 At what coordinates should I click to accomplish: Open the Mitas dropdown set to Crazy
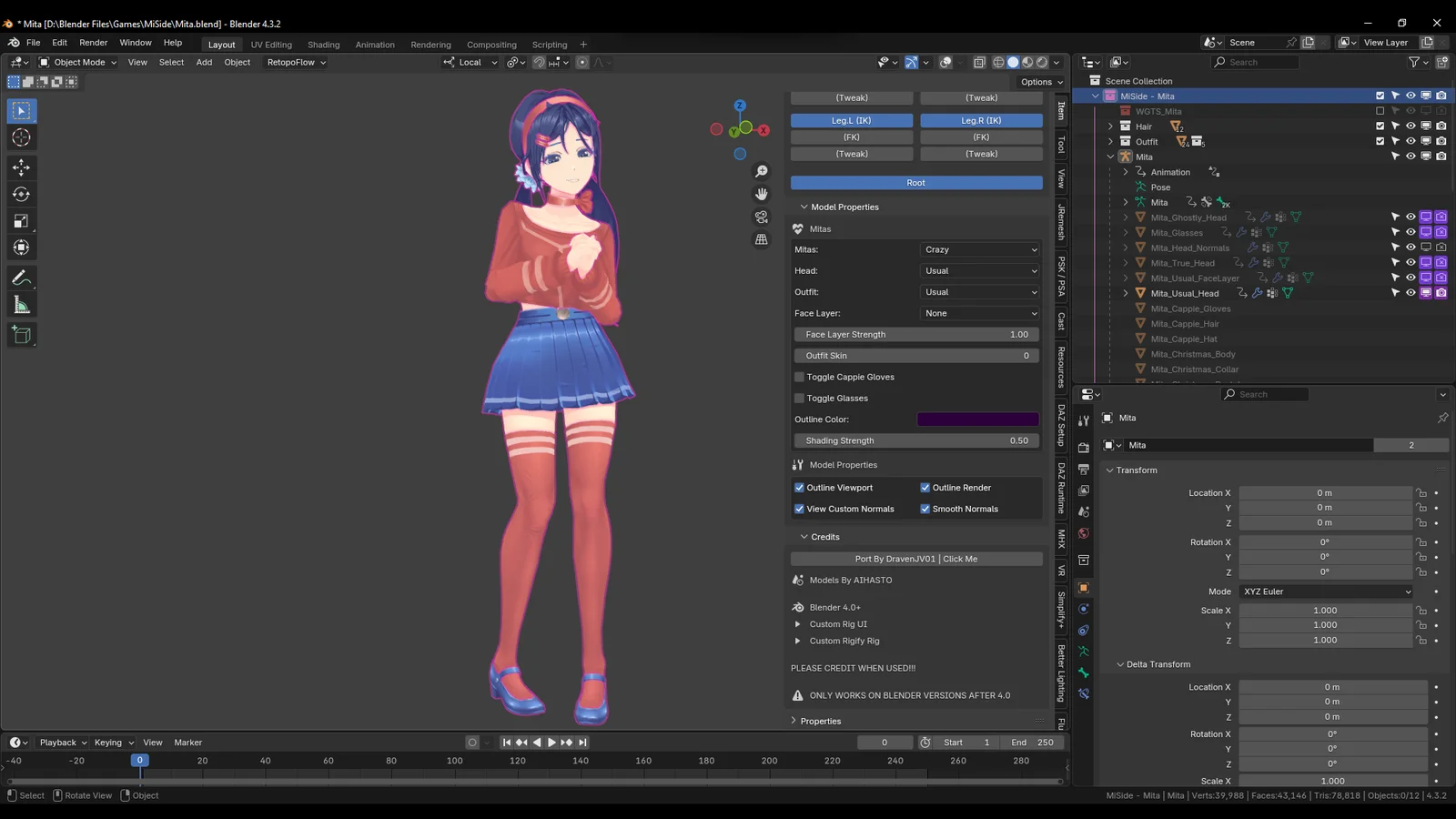pyautogui.click(x=979, y=249)
